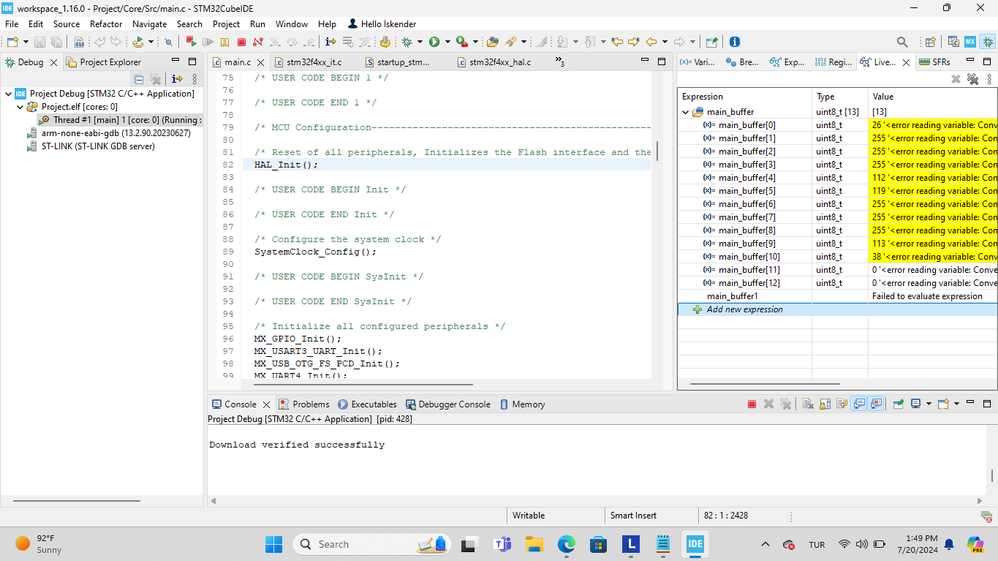The width and height of the screenshot is (998, 561).
Task: Select the ST-LINK GDB server entry
Action: tap(97, 146)
